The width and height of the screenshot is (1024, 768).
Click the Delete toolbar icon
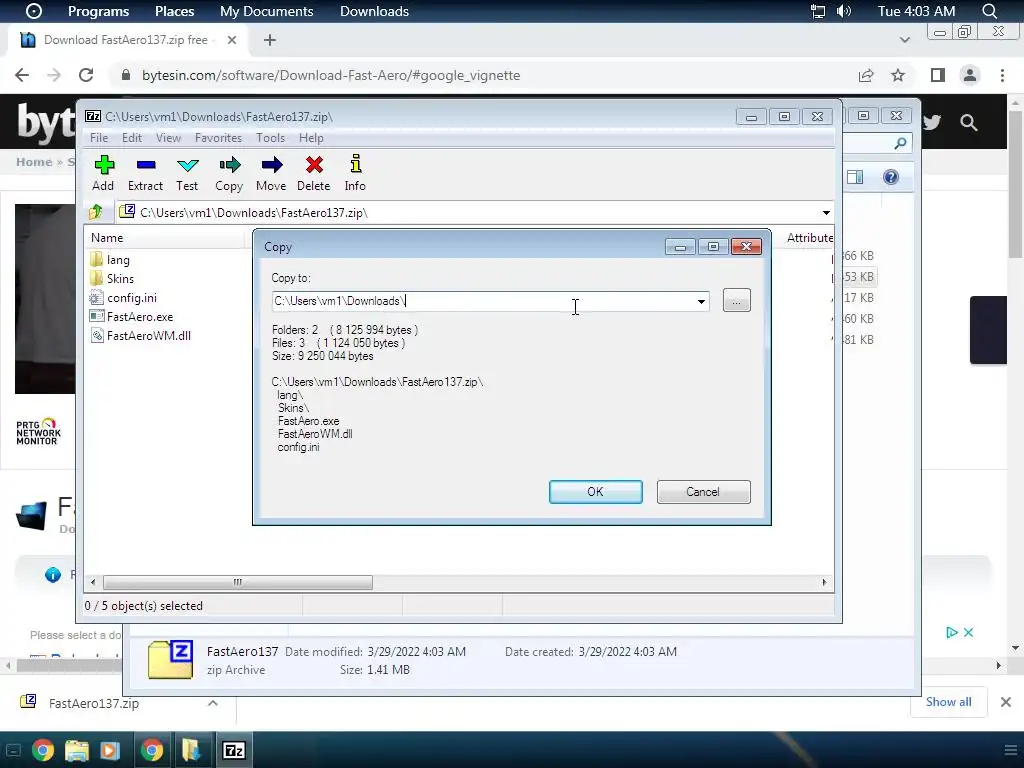(x=313, y=173)
